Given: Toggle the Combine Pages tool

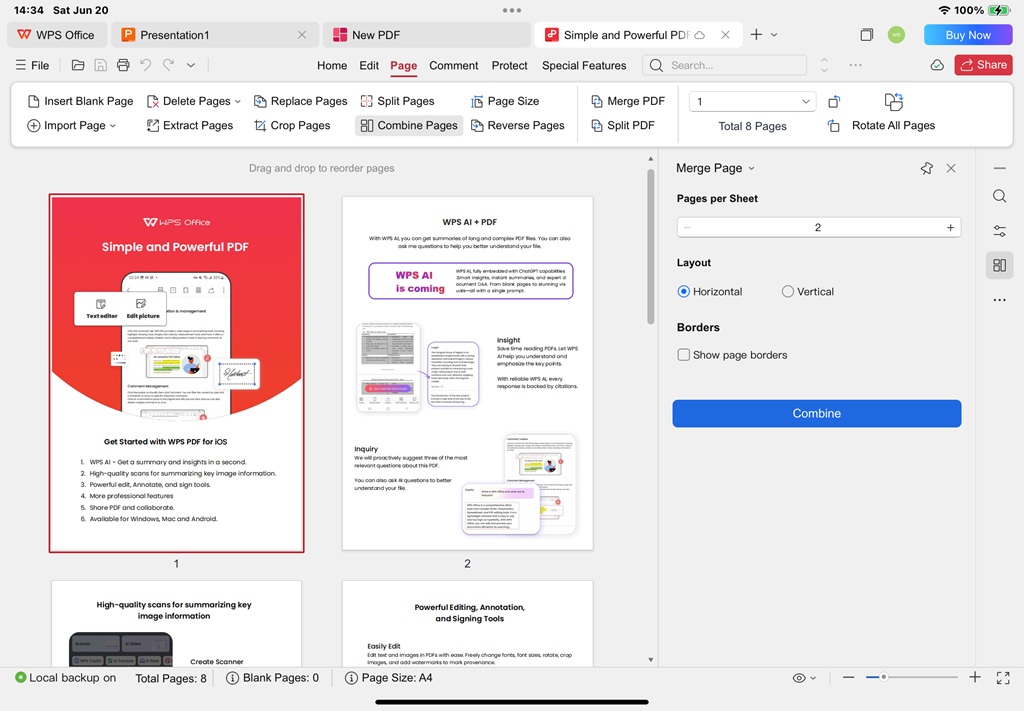Looking at the screenshot, I should [409, 125].
